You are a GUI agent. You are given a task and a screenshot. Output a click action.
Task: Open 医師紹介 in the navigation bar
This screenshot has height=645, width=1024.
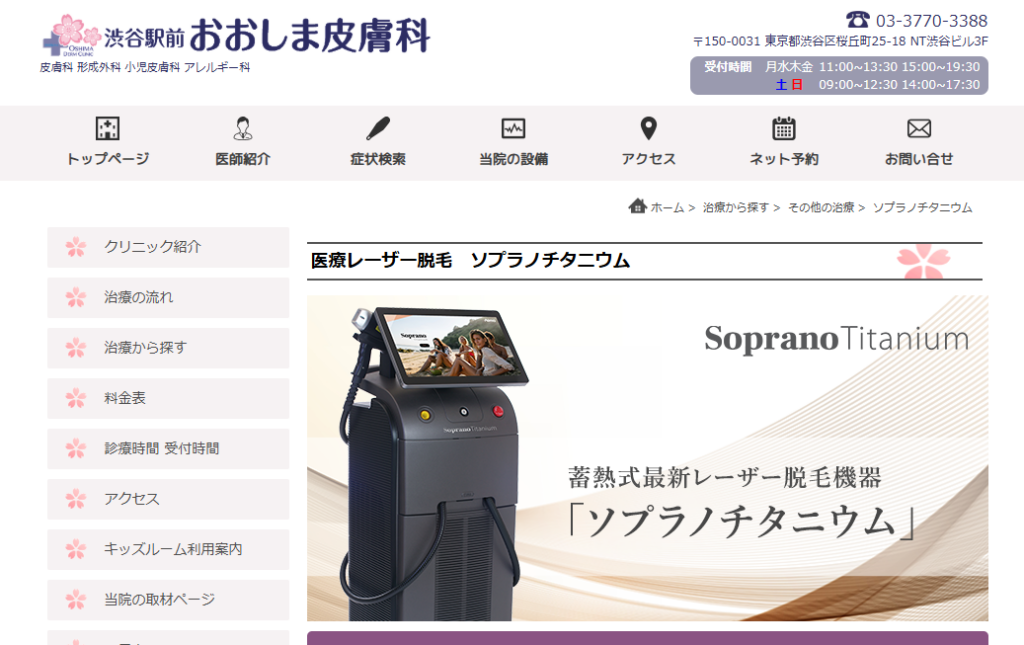coord(243,159)
